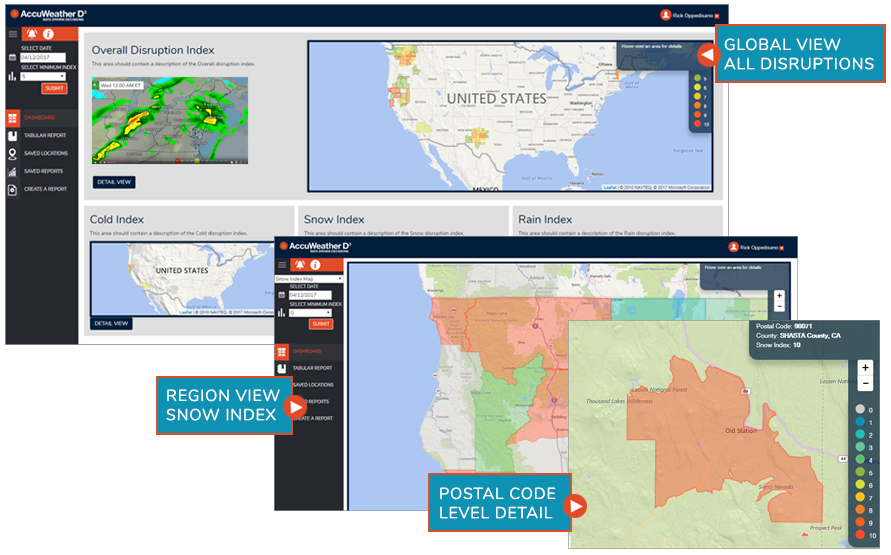The height and width of the screenshot is (555, 891).
Task: Click the info icon in the front window
Action: 315,265
